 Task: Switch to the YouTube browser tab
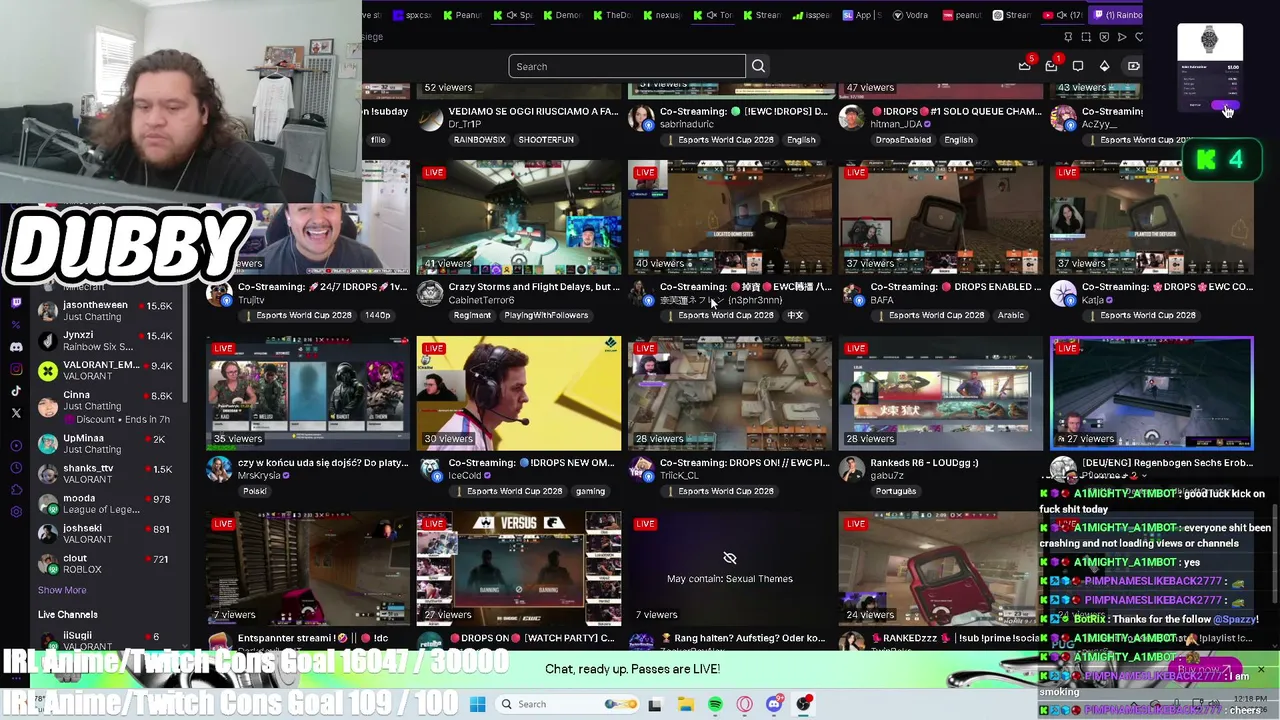(x=1063, y=15)
